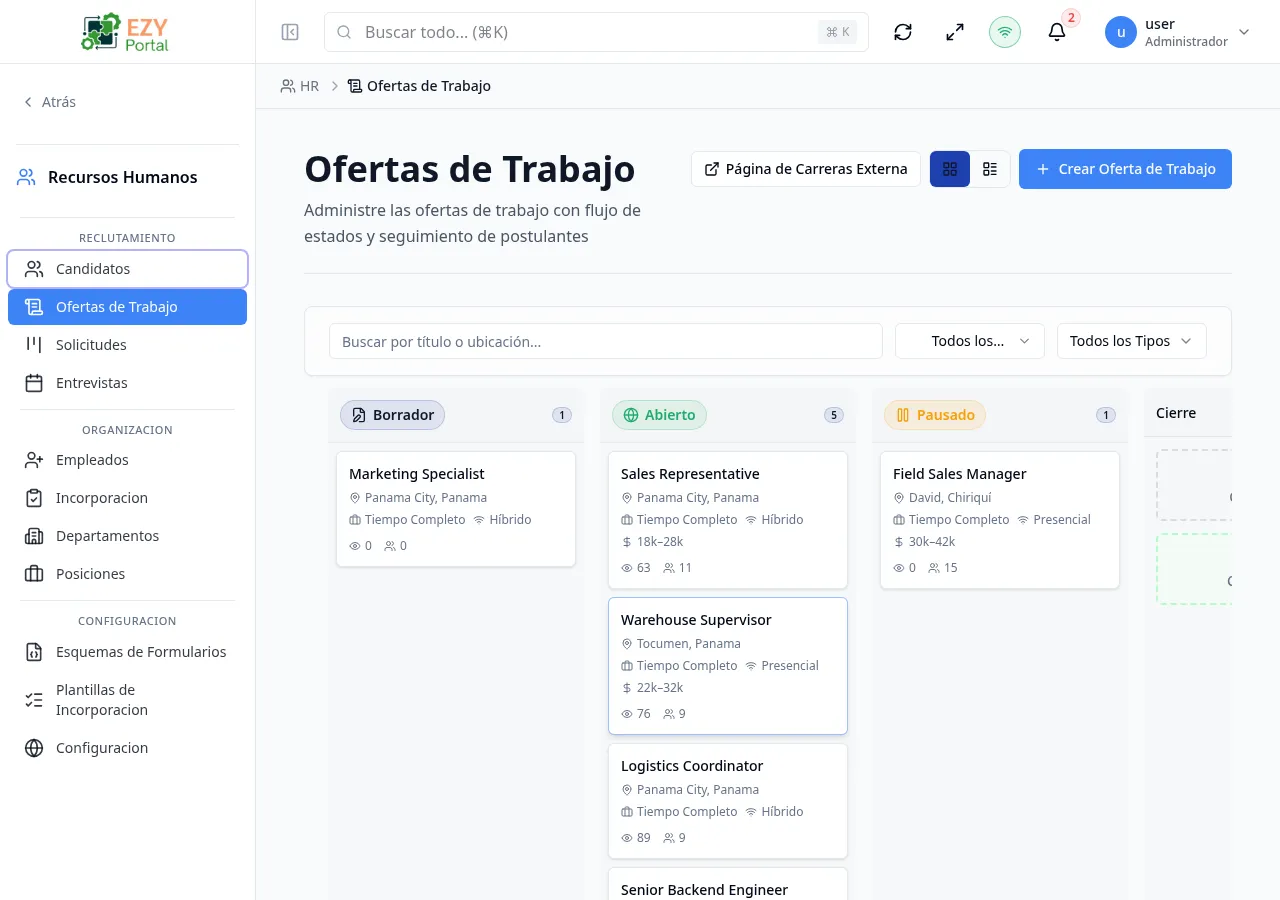Click Ofertas de Trabajo breadcrumb

(x=419, y=86)
